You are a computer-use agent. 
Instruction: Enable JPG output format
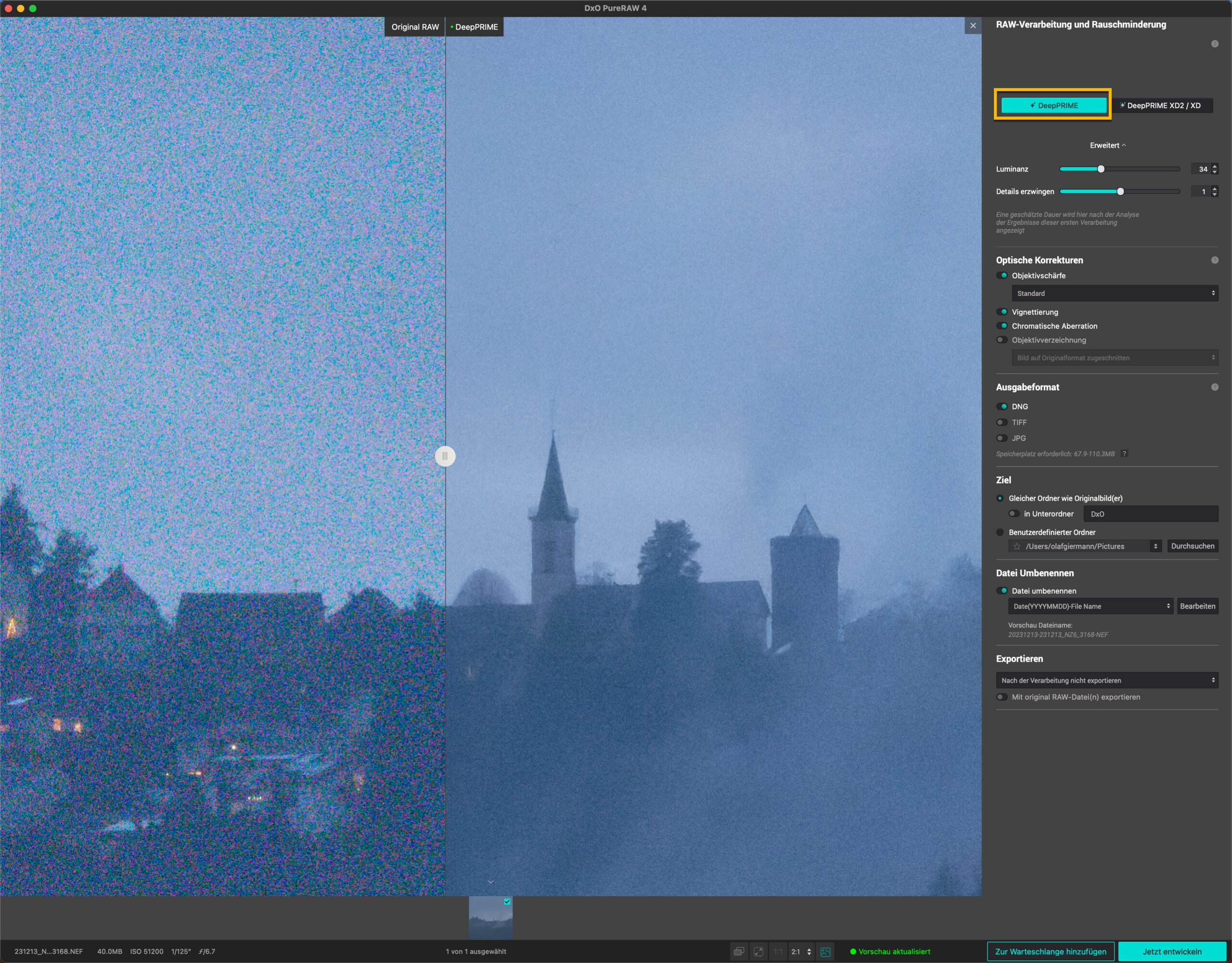1002,438
